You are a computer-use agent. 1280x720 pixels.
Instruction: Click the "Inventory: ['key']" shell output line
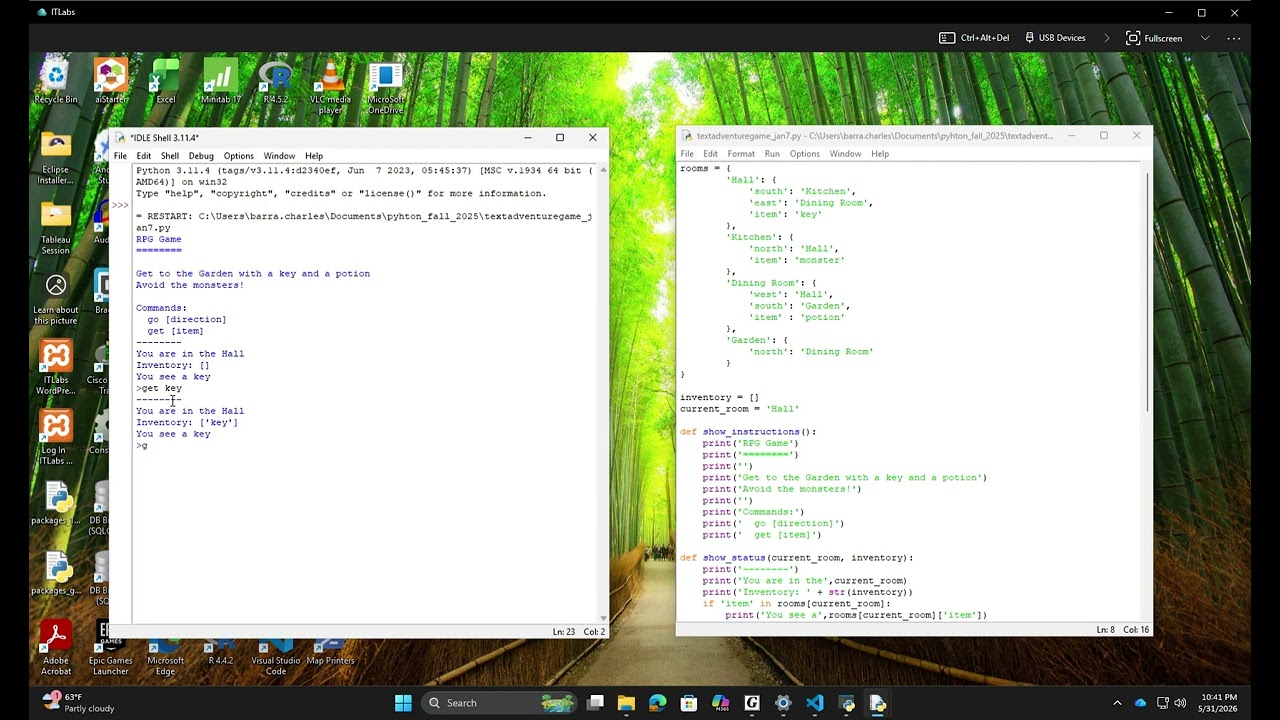click(187, 422)
